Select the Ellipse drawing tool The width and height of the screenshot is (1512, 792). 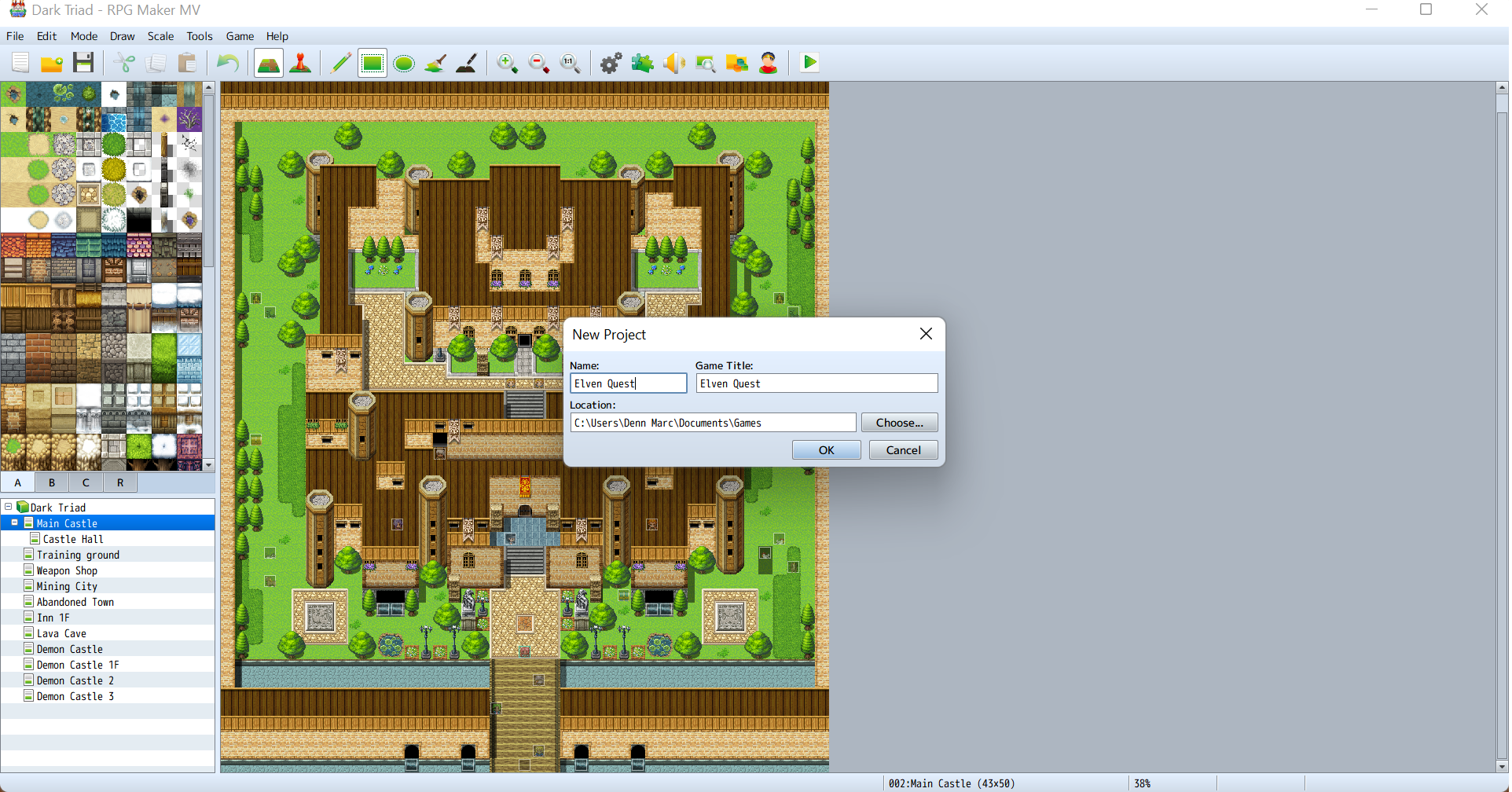(x=404, y=63)
